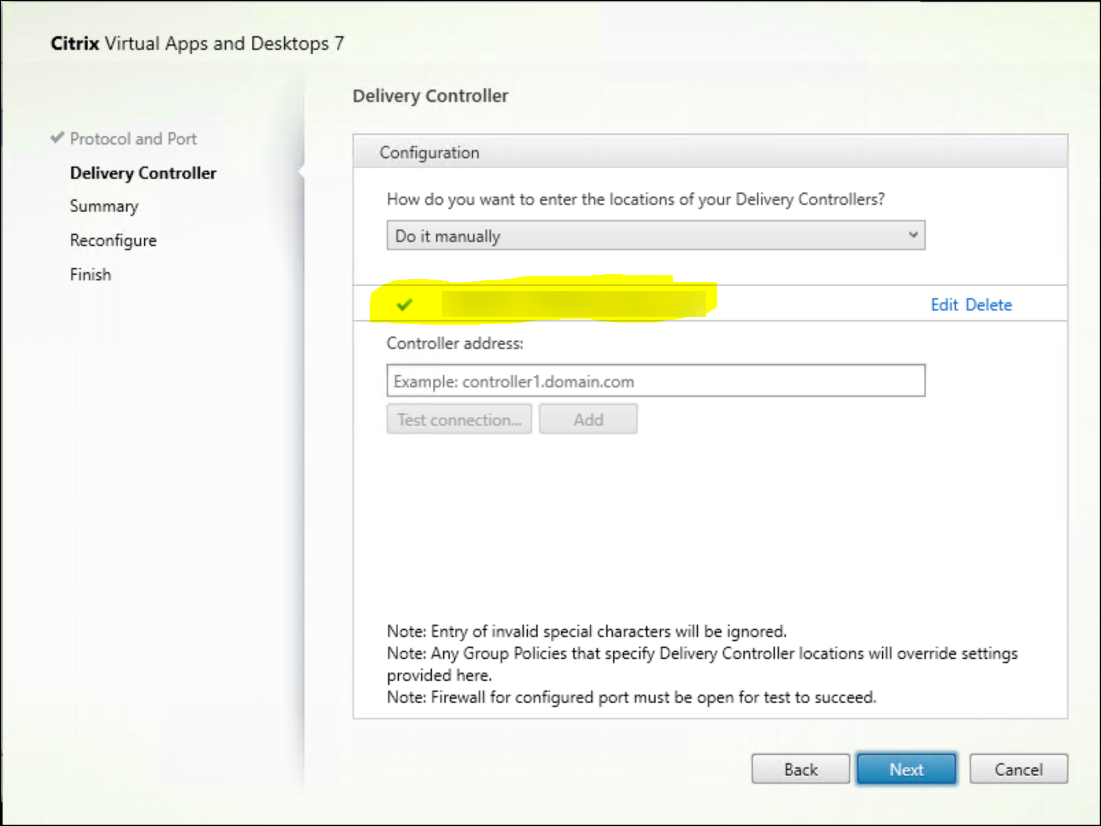Open the 'Do it manually' dropdown
The width and height of the screenshot is (1101, 826).
point(655,236)
